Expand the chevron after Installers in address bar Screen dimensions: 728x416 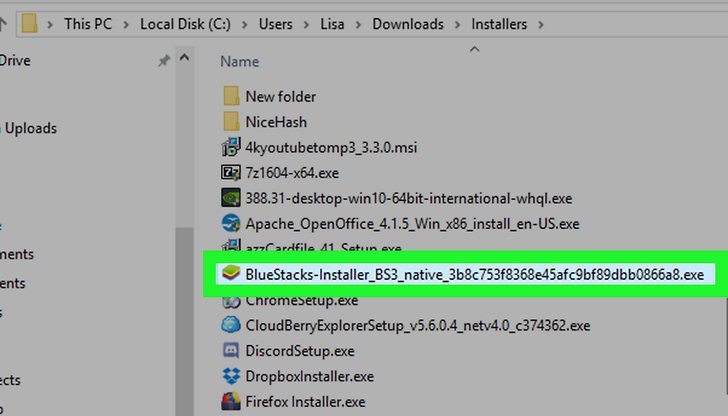pos(540,24)
